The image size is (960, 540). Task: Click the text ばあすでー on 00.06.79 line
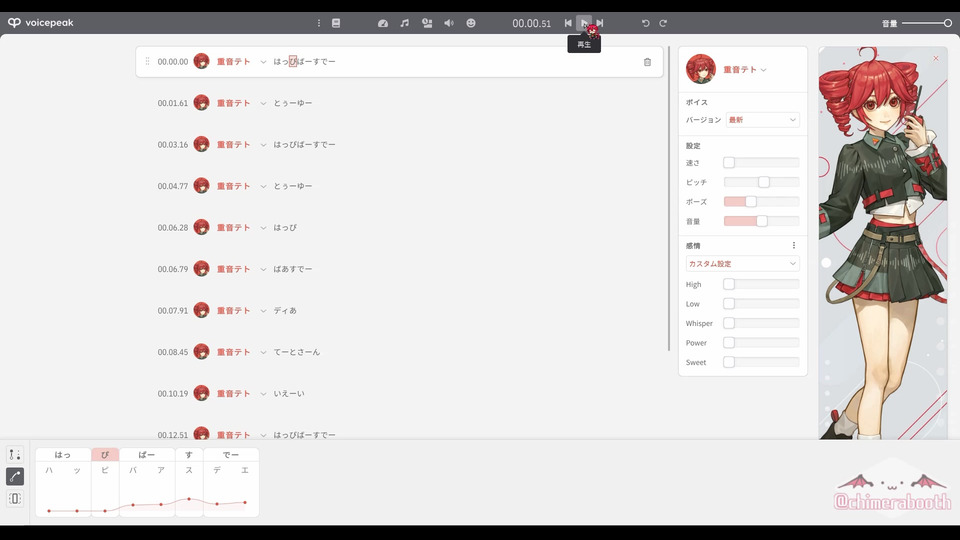pos(293,269)
